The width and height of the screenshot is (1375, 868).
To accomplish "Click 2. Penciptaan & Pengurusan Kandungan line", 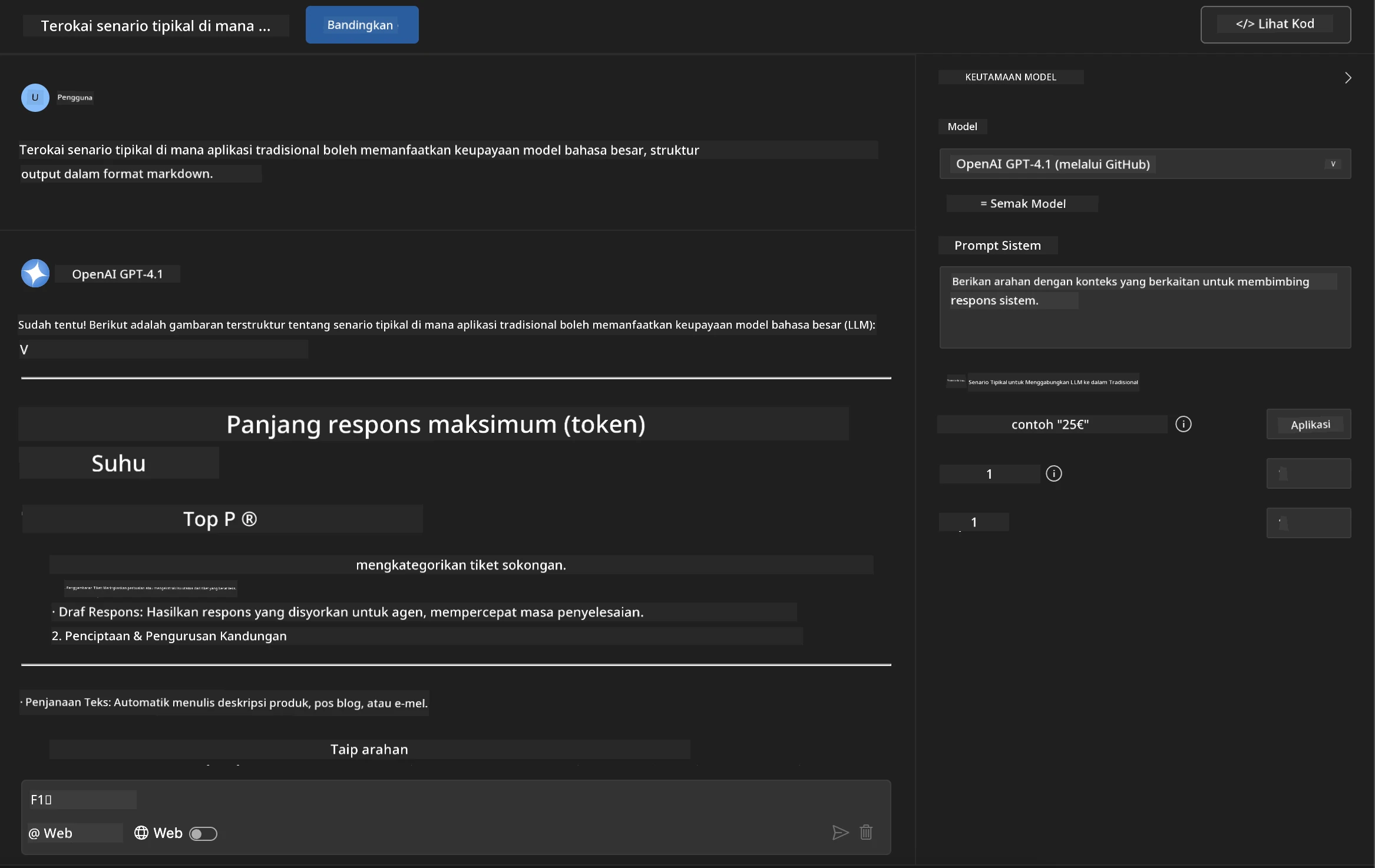I will coord(169,637).
